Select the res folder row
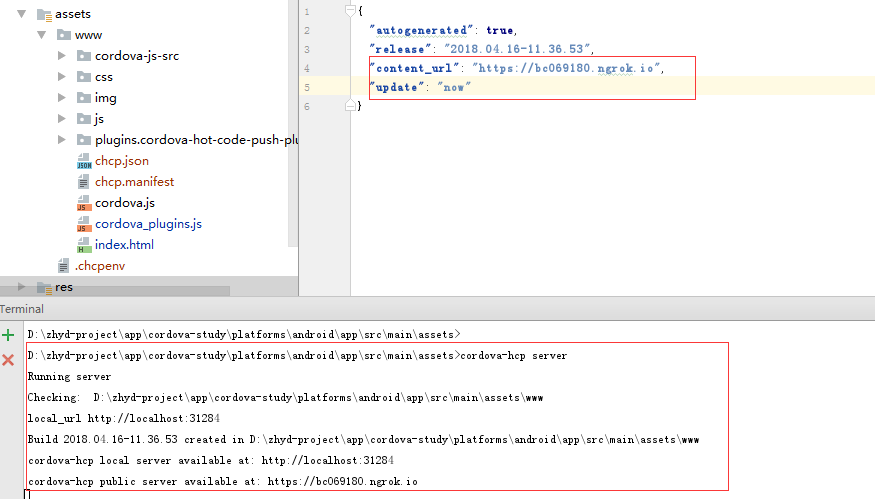Screen dimensions: 875x499 (149, 287)
